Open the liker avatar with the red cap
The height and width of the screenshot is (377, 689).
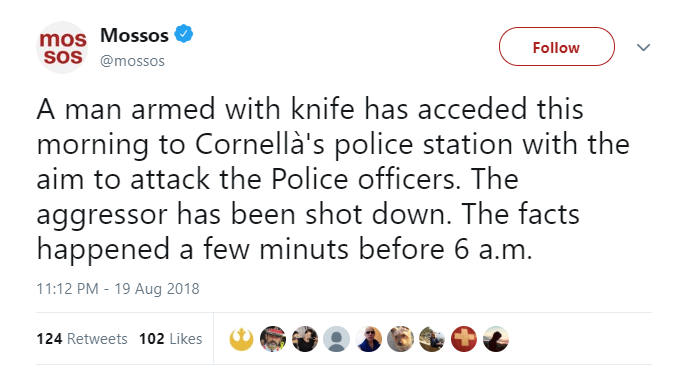pos(273,339)
